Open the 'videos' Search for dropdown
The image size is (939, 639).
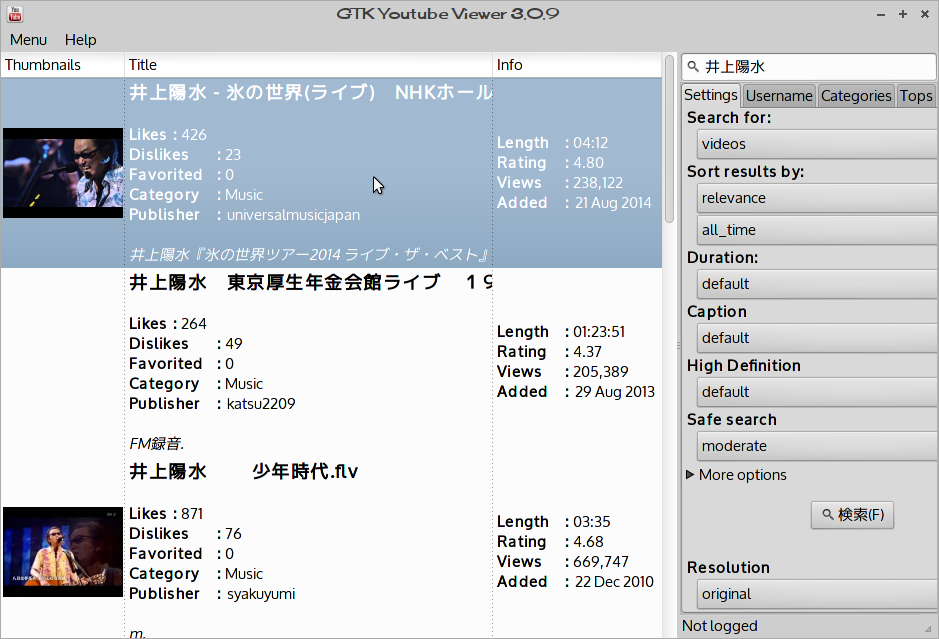click(817, 144)
